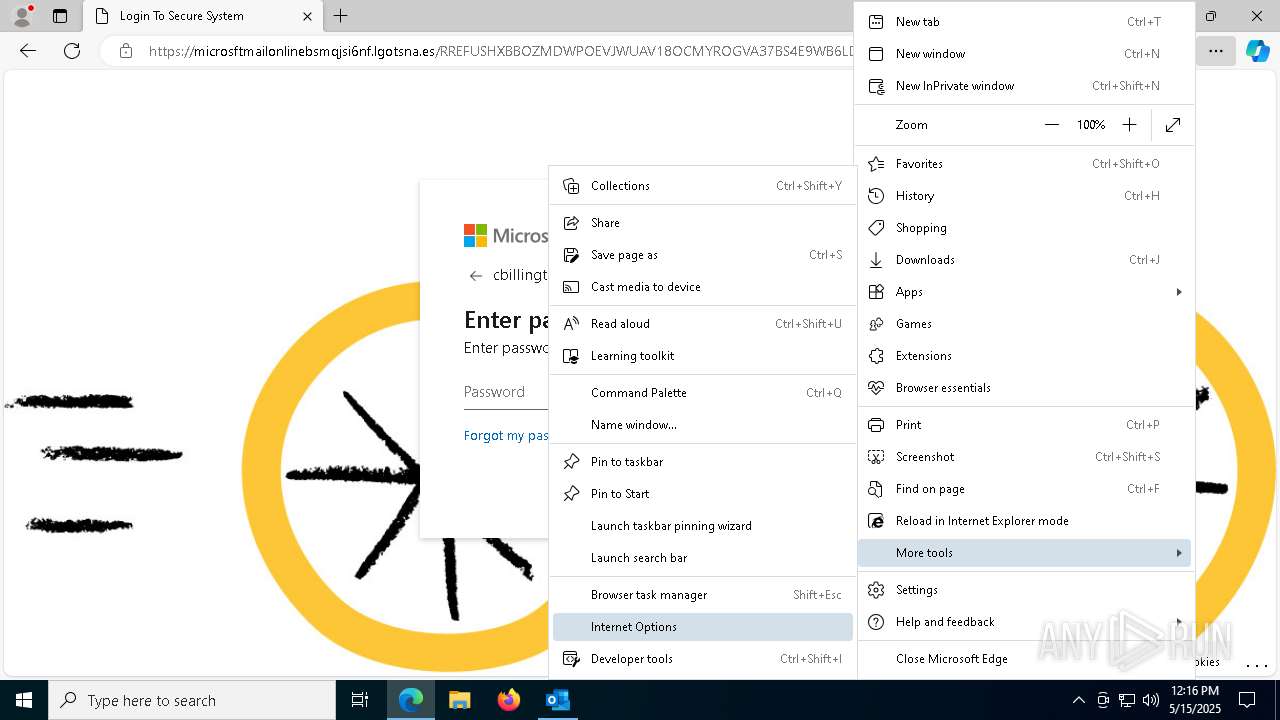The width and height of the screenshot is (1280, 720).
Task: Click the Password input field
Action: click(506, 392)
